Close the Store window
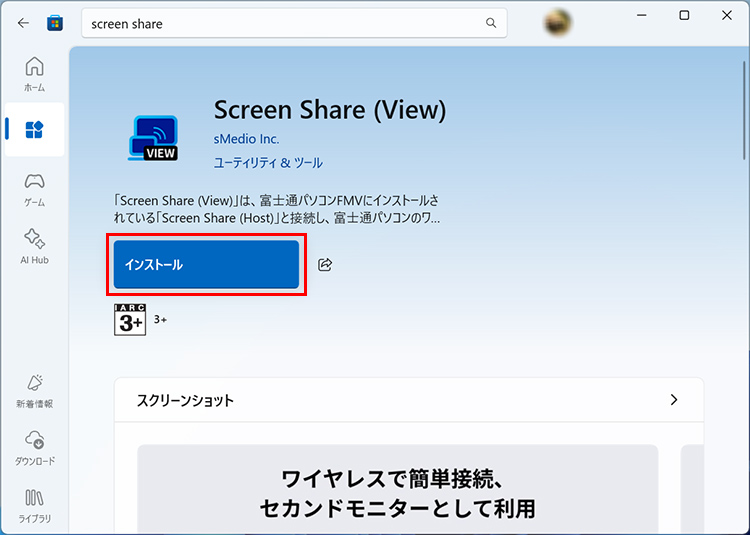This screenshot has width=750, height=535. tap(727, 15)
